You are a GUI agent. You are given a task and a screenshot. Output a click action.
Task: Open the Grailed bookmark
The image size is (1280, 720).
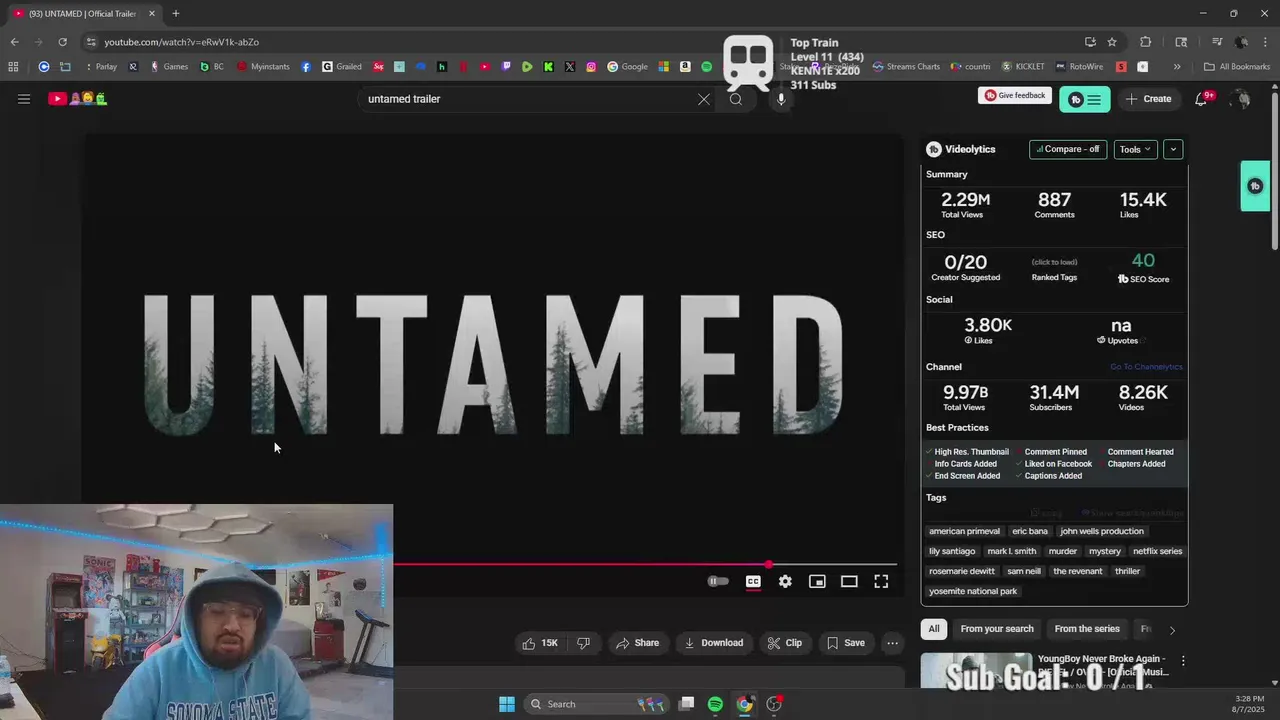(x=342, y=67)
